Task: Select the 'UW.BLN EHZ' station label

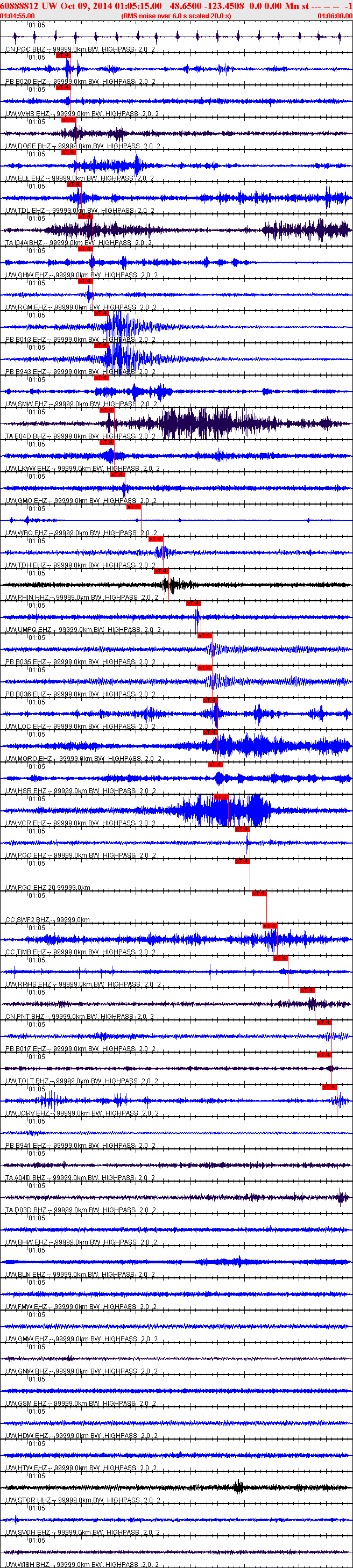Action: pos(26,1275)
